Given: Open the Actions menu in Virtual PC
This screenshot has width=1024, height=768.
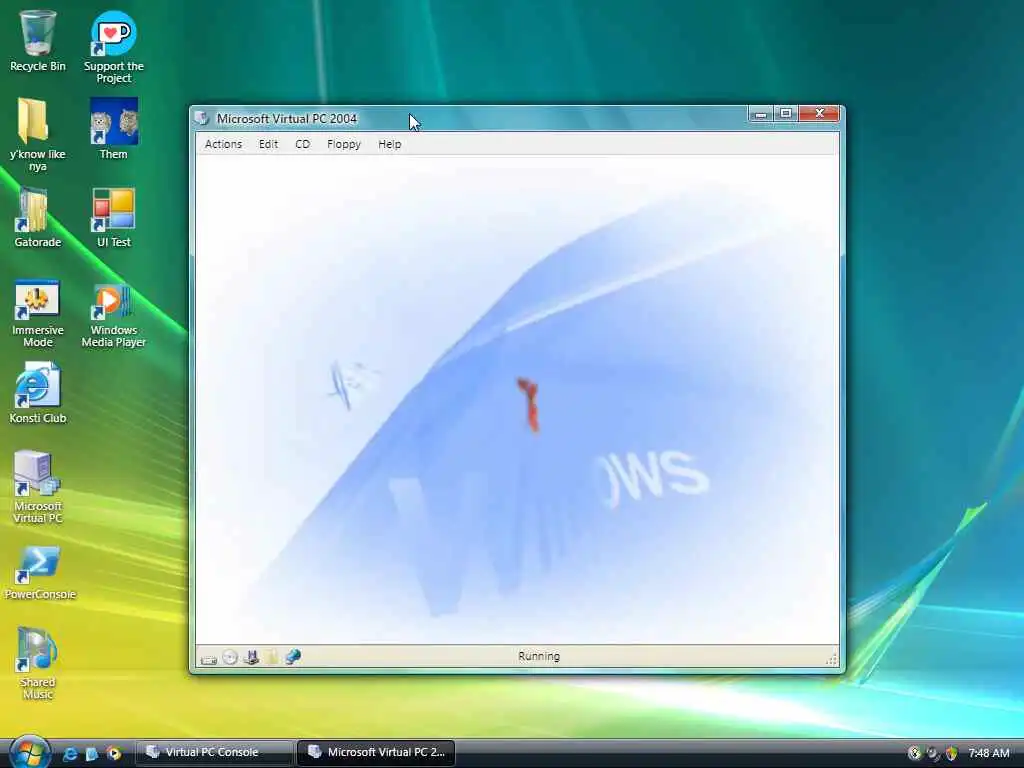Looking at the screenshot, I should click(223, 144).
